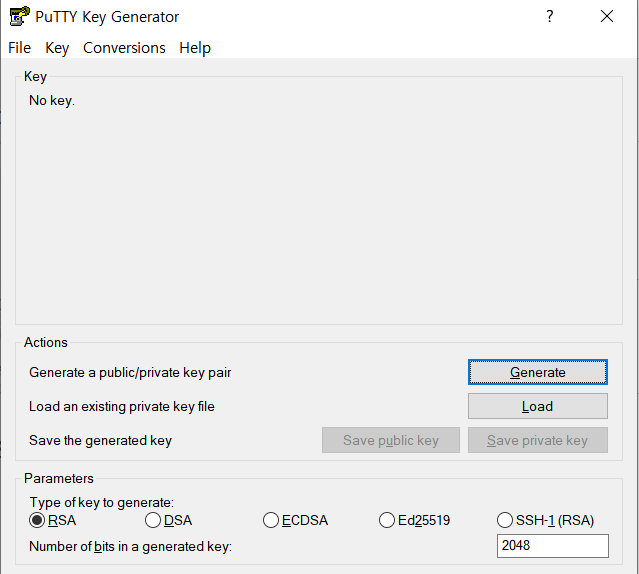Click the 'Save the generated key' label

pyautogui.click(x=100, y=440)
